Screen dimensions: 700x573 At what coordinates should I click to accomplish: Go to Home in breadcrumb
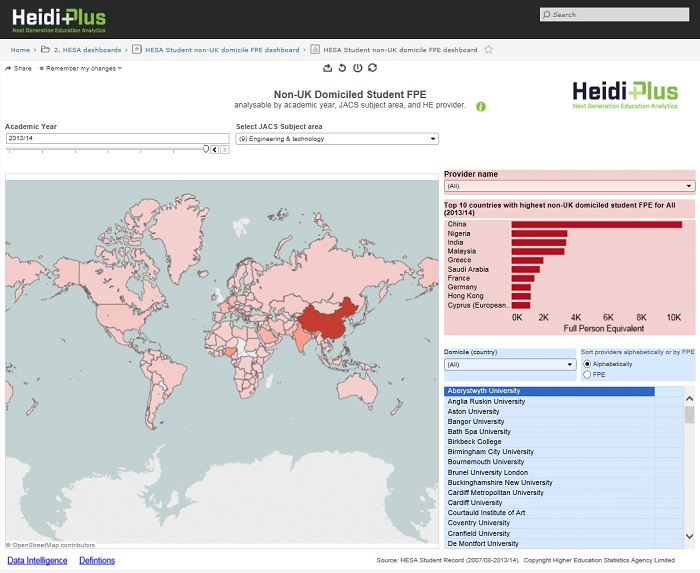[x=20, y=50]
